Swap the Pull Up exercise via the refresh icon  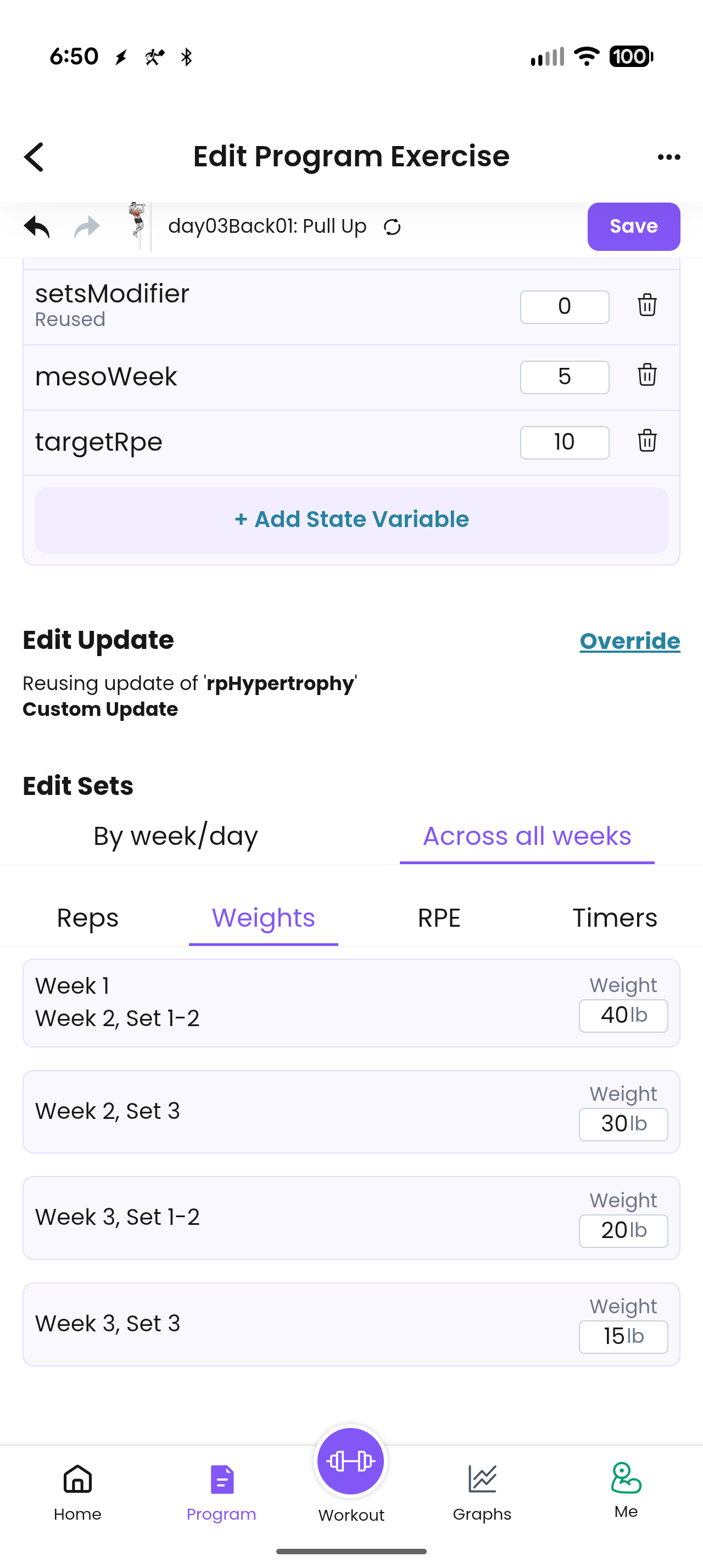(392, 227)
